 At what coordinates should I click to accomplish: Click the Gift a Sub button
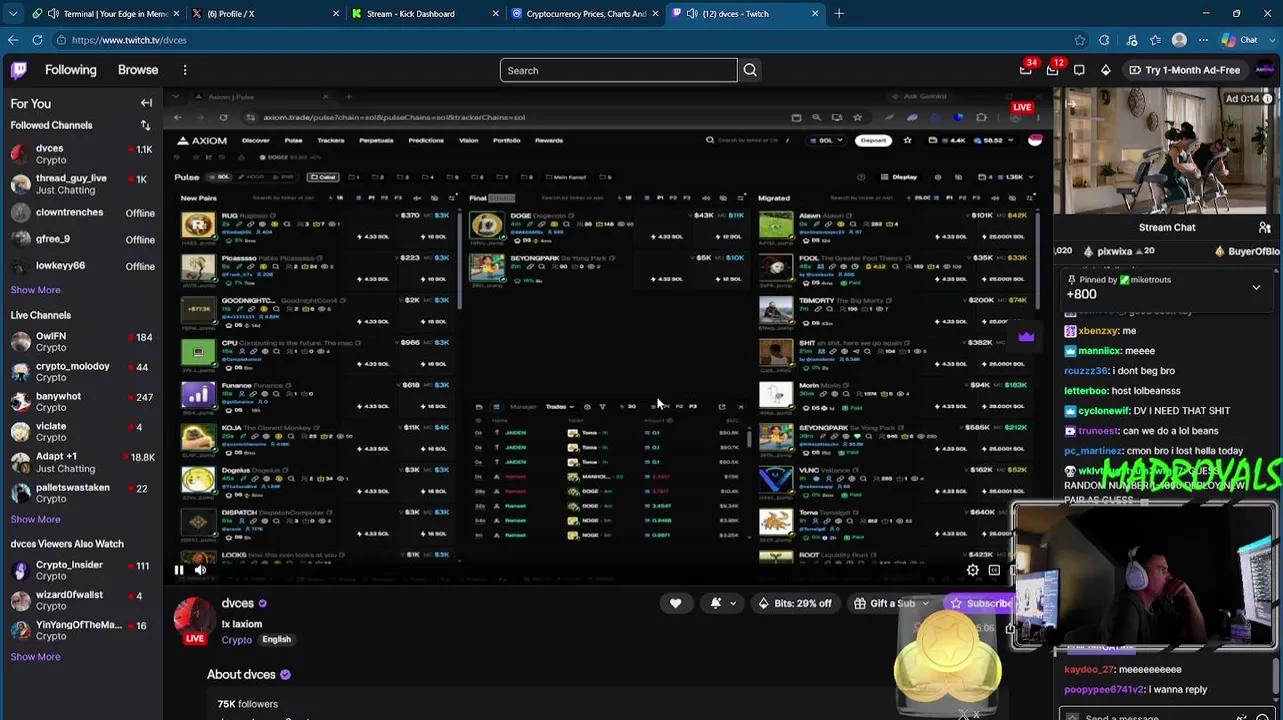[x=891, y=603]
